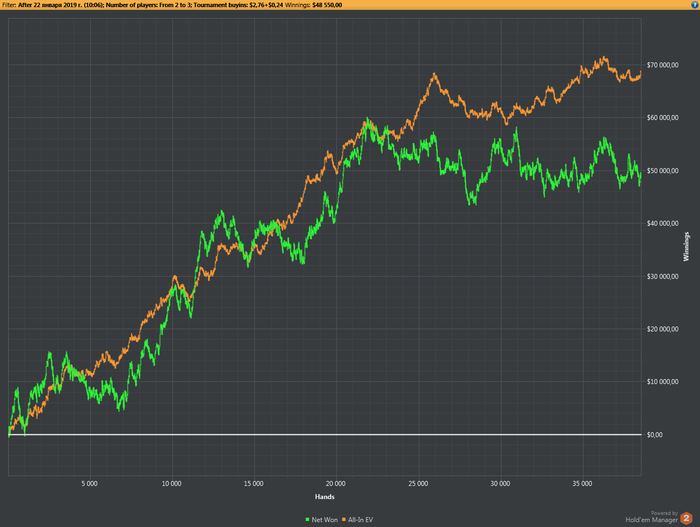Select the Net Won legend label
Image resolution: width=700 pixels, height=527 pixels.
(x=325, y=520)
